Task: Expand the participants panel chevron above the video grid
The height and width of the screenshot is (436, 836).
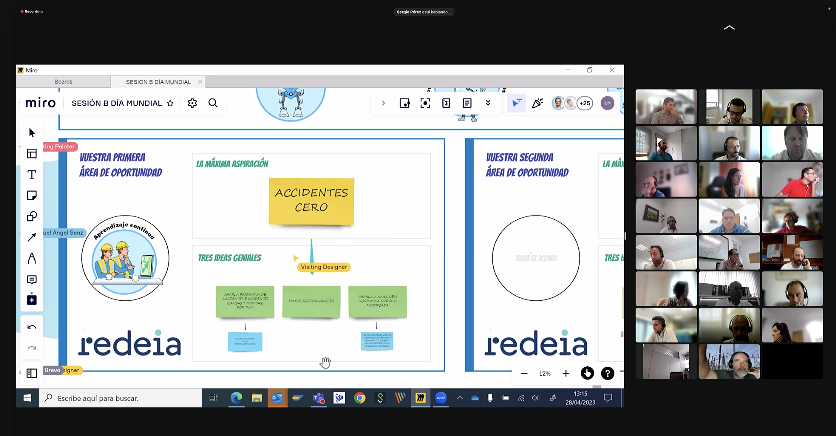Action: [729, 27]
